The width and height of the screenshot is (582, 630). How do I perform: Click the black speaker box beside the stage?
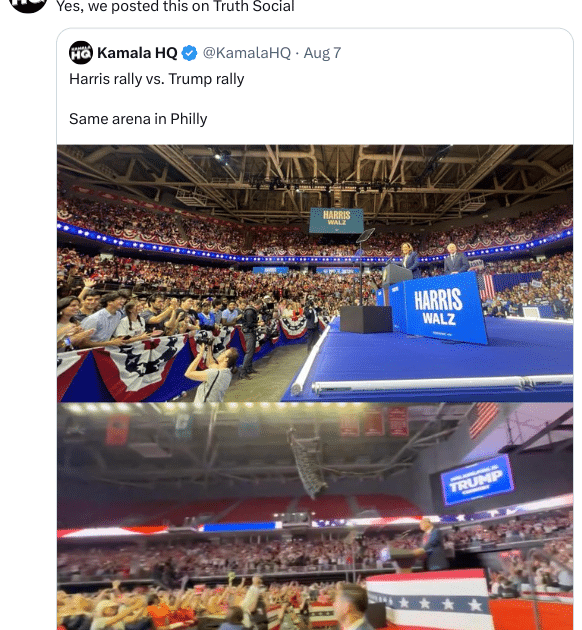coord(366,319)
